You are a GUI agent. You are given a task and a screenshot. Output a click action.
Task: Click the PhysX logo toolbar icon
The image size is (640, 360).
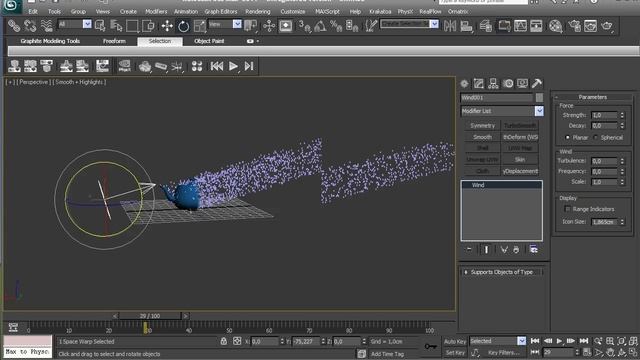tap(124, 66)
